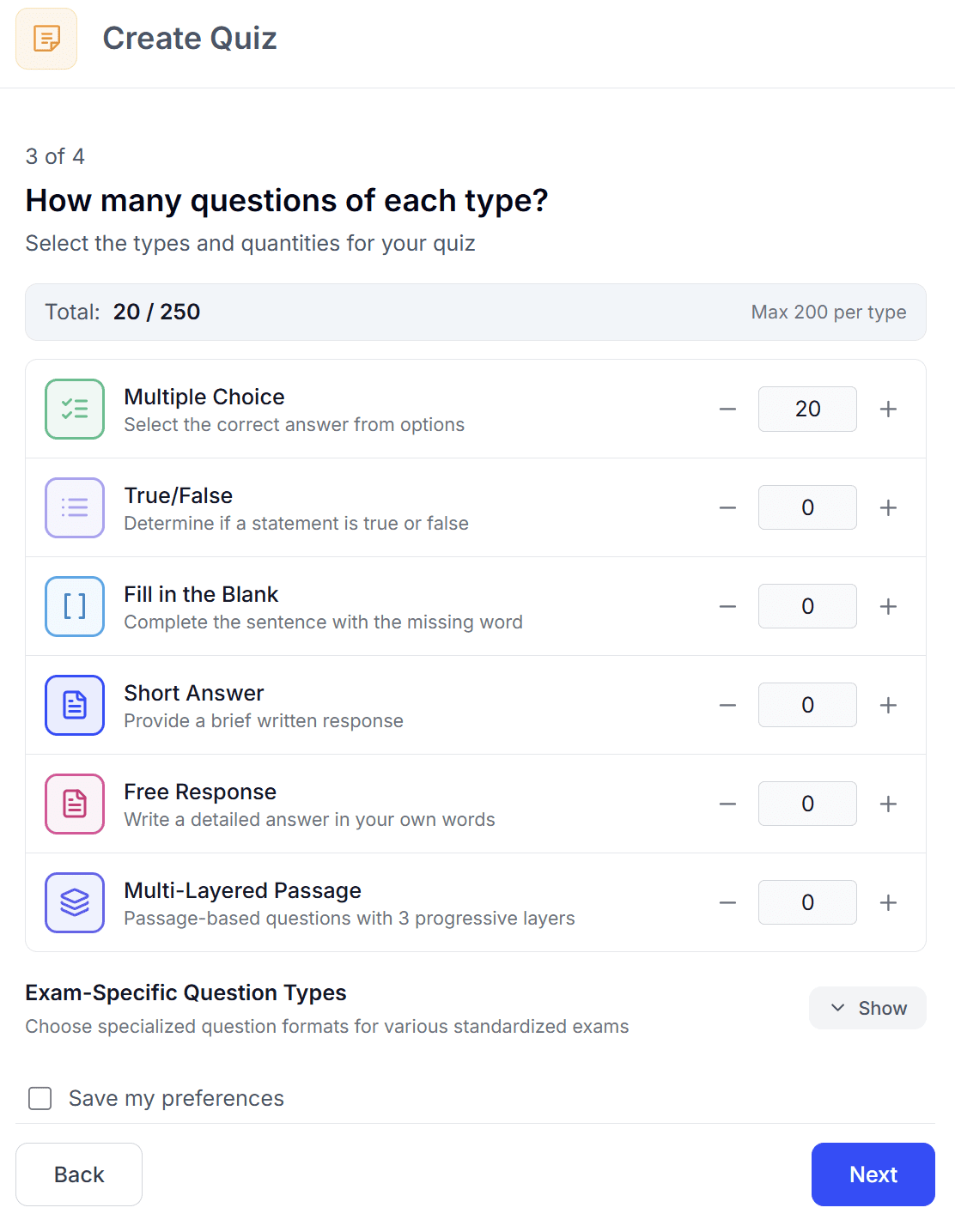Viewport: 955px width, 1232px height.
Task: Click the Multi-Layered Passage layers icon
Action: 75,902
